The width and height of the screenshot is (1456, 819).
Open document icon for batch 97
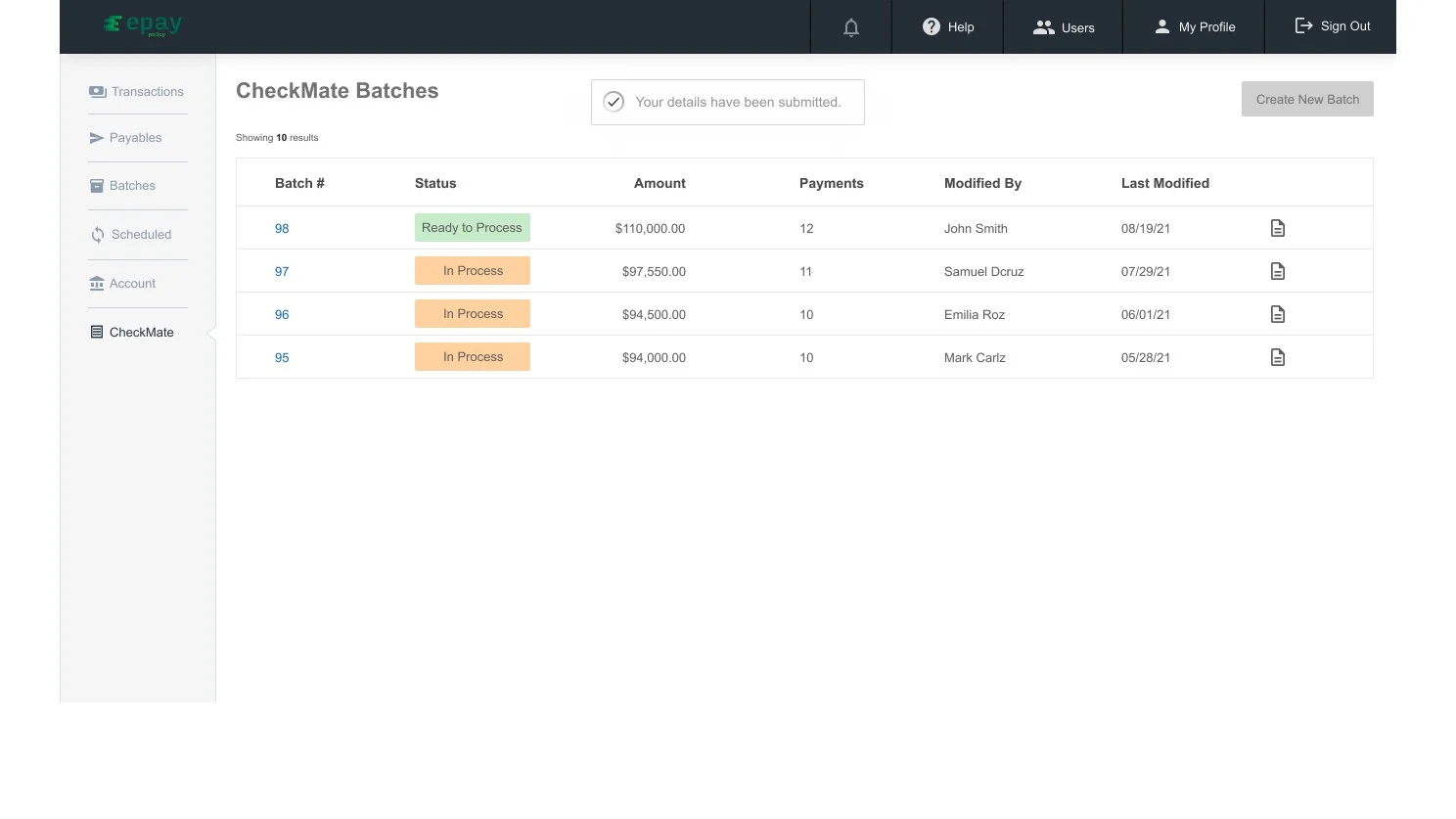1278,271
